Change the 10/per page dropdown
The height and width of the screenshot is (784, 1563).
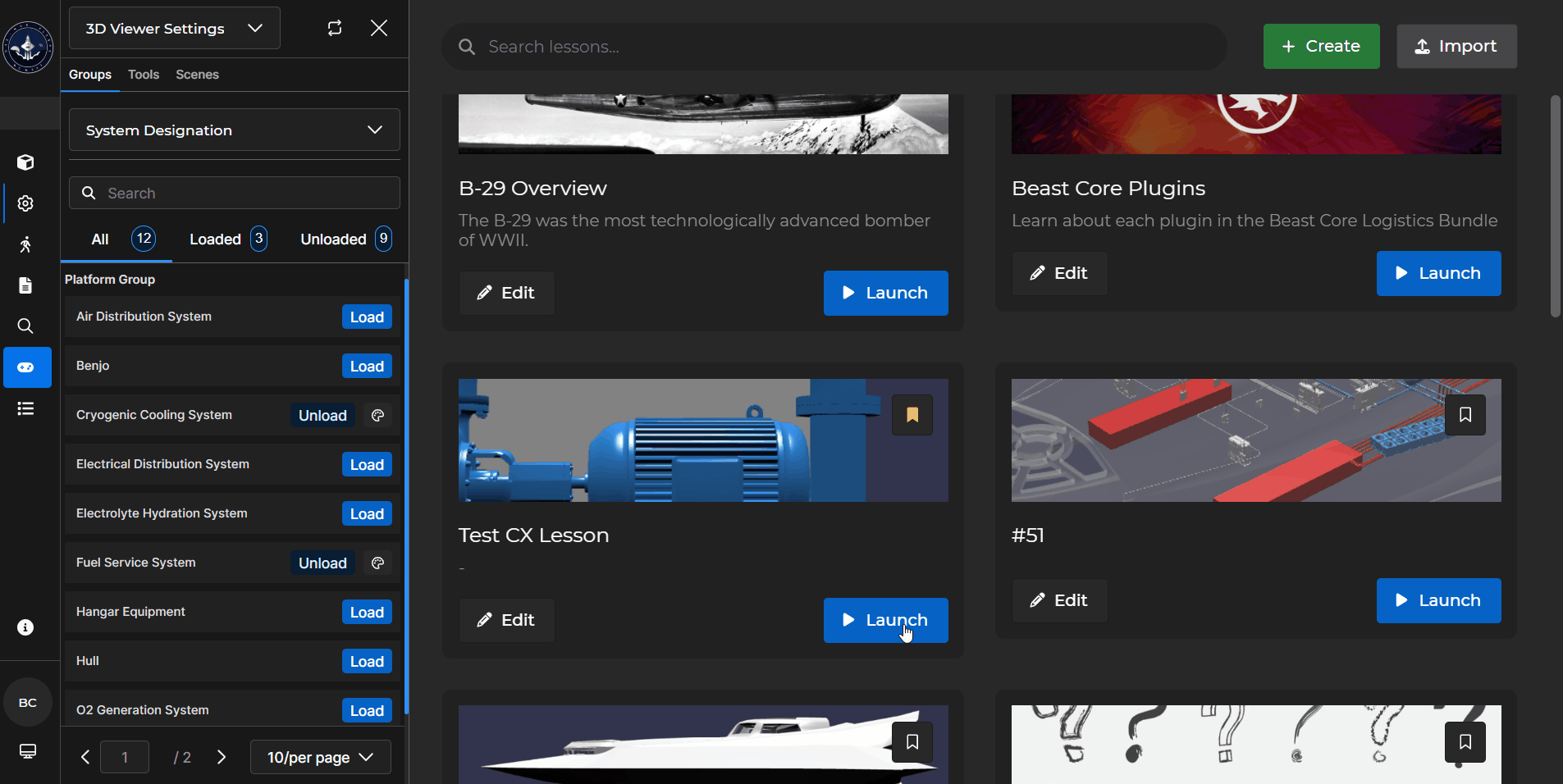pyautogui.click(x=321, y=757)
